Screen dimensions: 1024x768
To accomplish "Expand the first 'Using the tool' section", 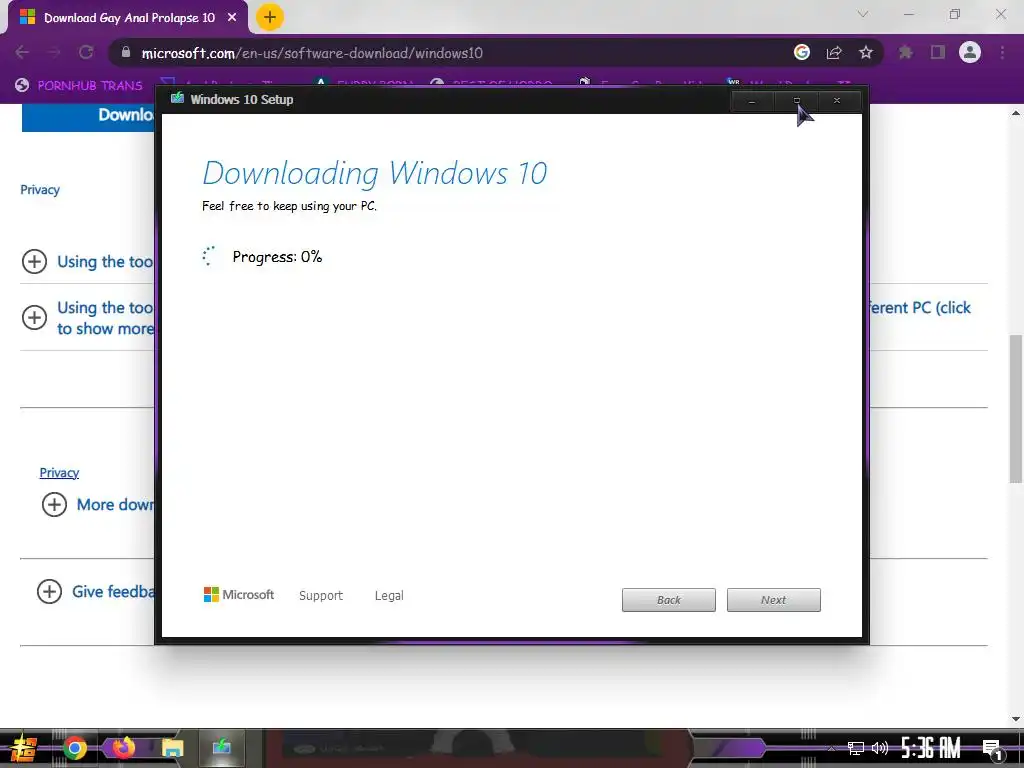I will click(34, 261).
